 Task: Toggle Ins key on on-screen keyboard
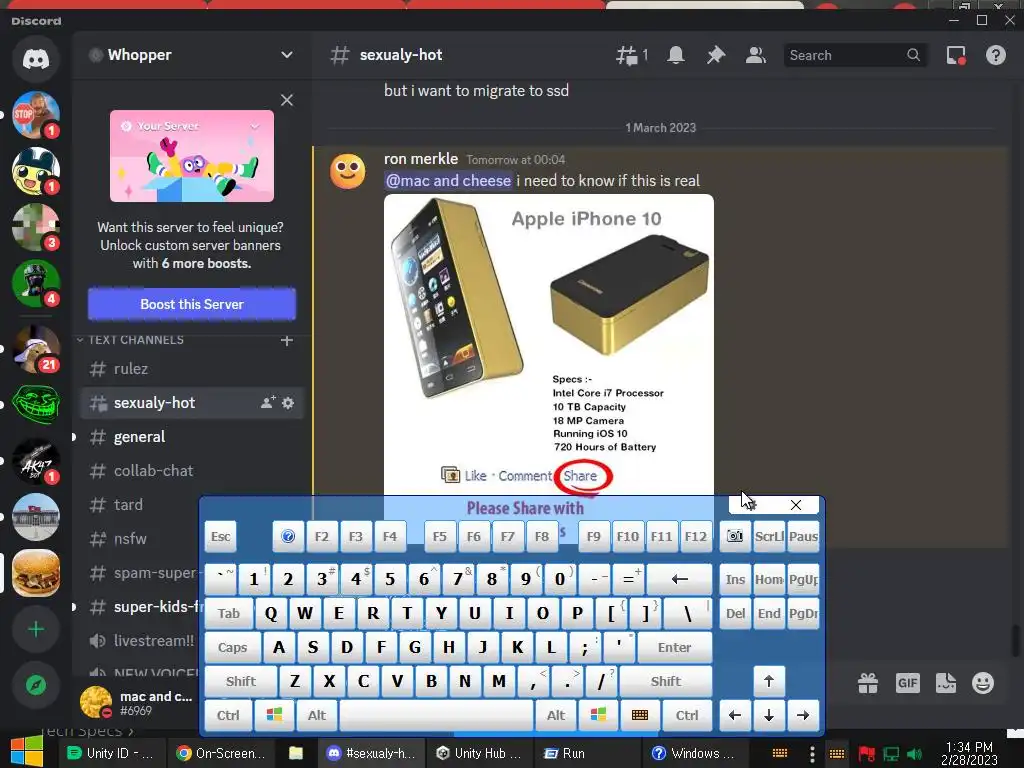pos(735,579)
